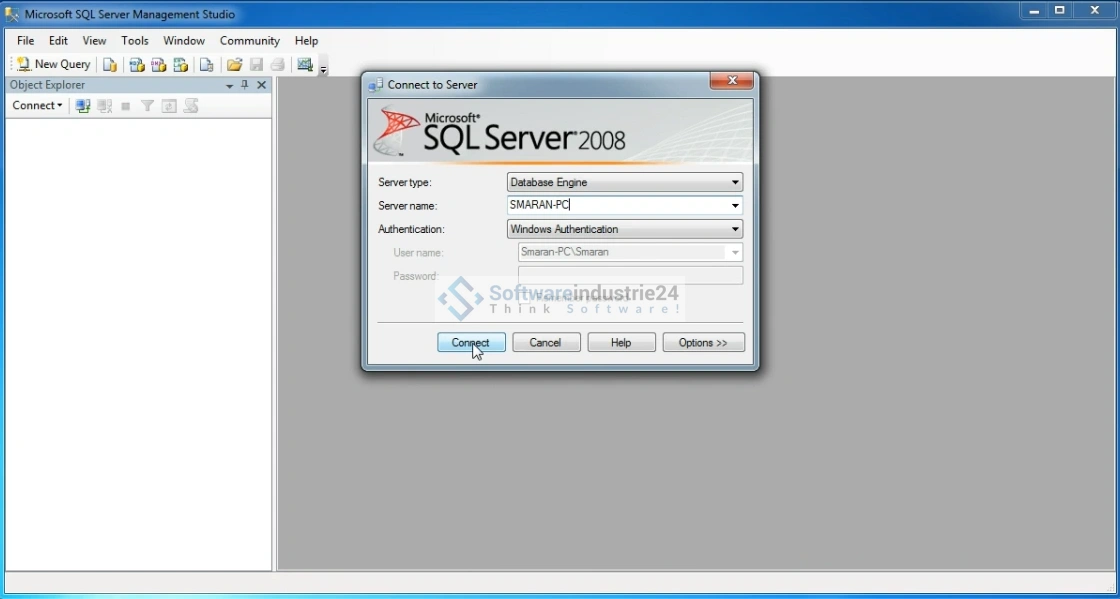Click the XMLA Query toolbar icon
1120x599 pixels.
point(181,65)
